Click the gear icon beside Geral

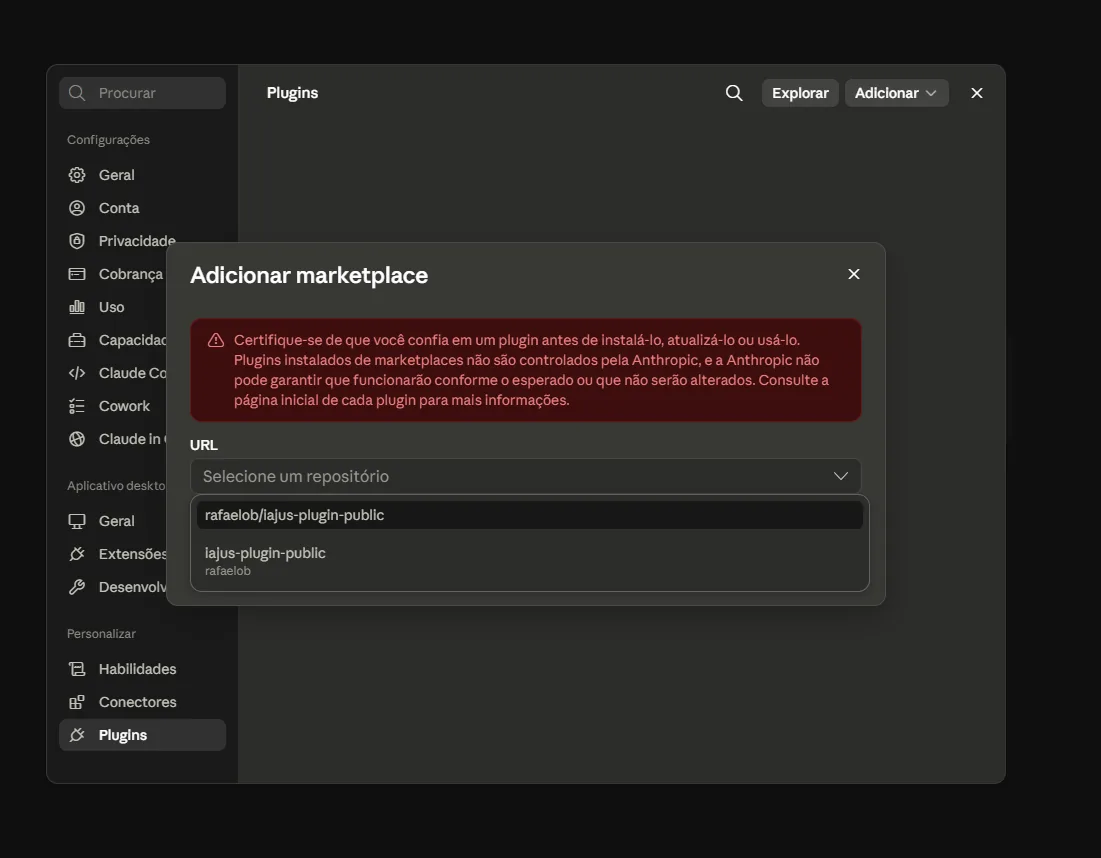77,175
